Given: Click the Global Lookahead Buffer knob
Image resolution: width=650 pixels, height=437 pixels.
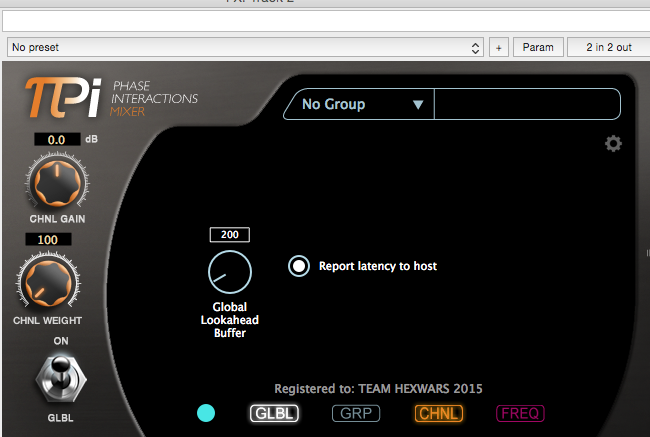Looking at the screenshot, I should 230,272.
